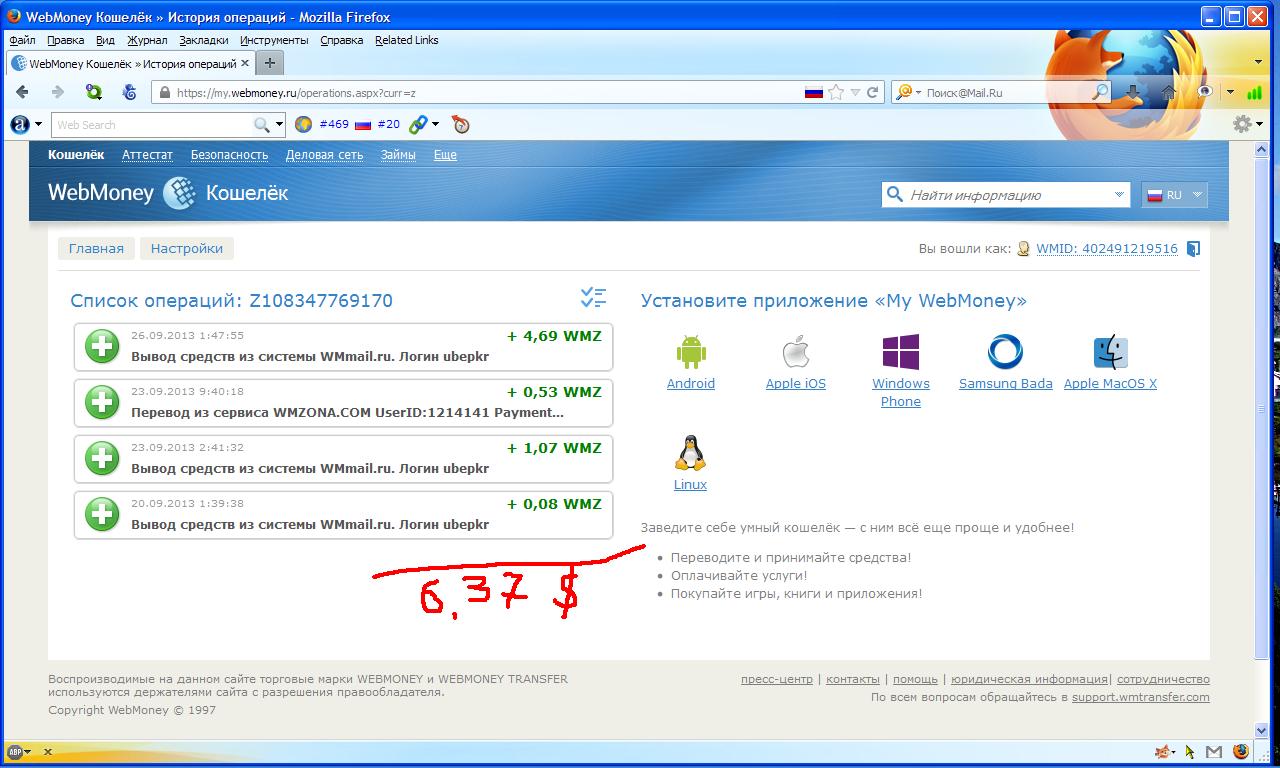Viewport: 1280px width, 768px height.
Task: Open the gear icon dropdown arrow
Action: pyautogui.click(x=1258, y=124)
